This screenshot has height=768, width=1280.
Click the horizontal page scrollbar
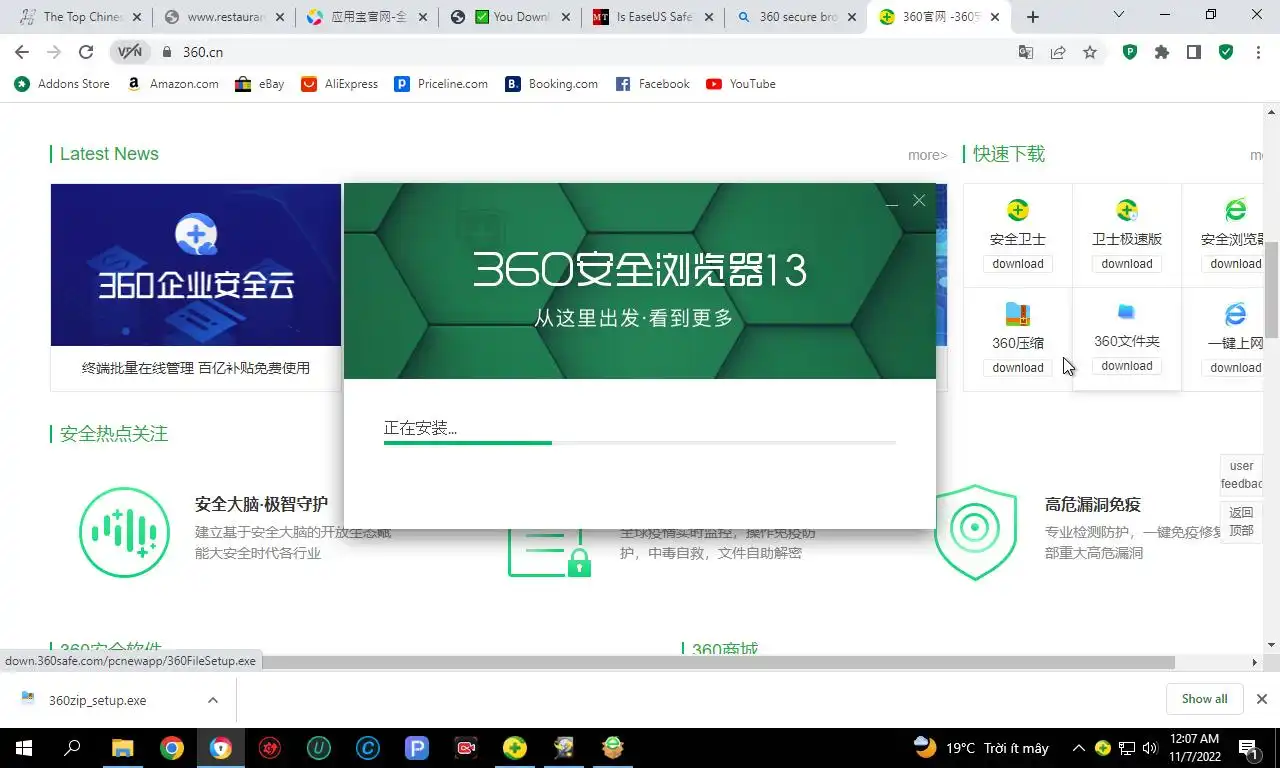point(590,662)
